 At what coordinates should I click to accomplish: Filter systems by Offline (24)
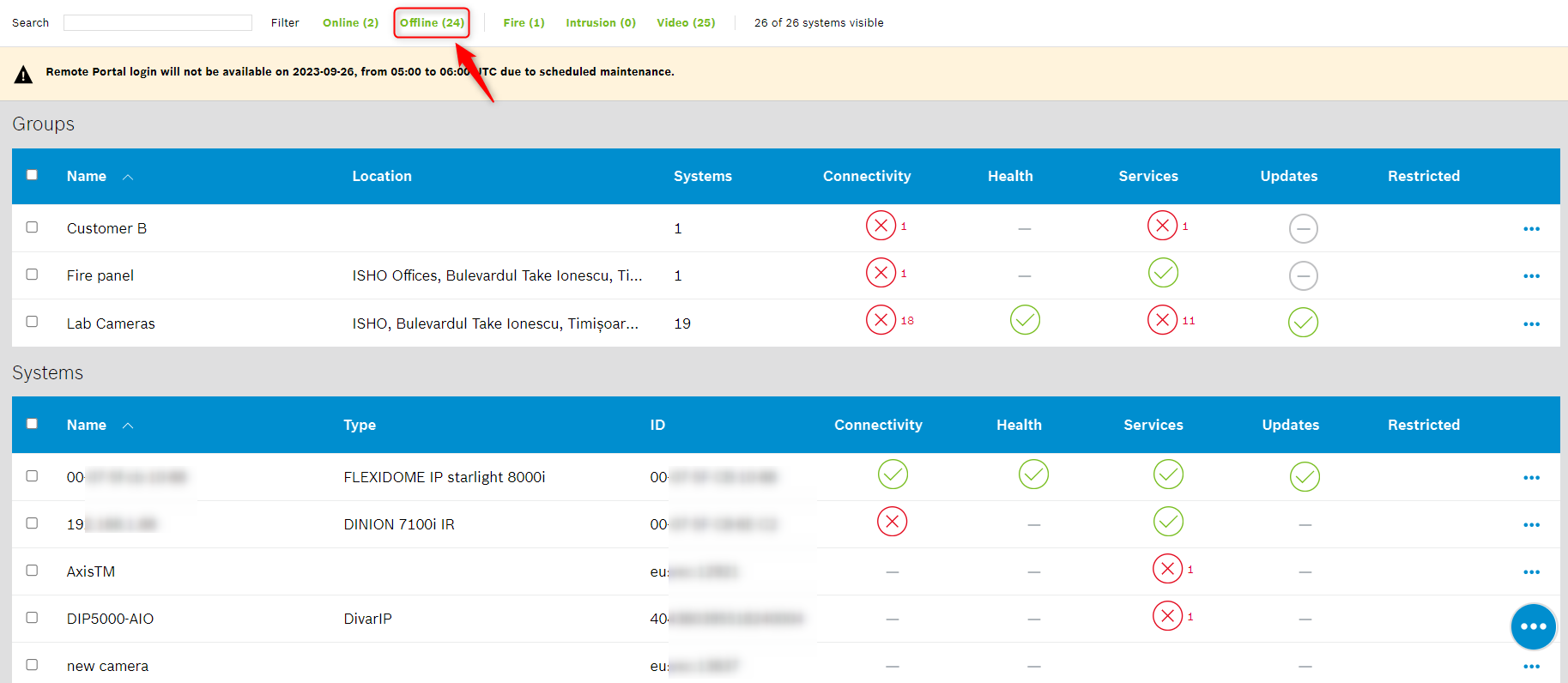[x=432, y=23]
